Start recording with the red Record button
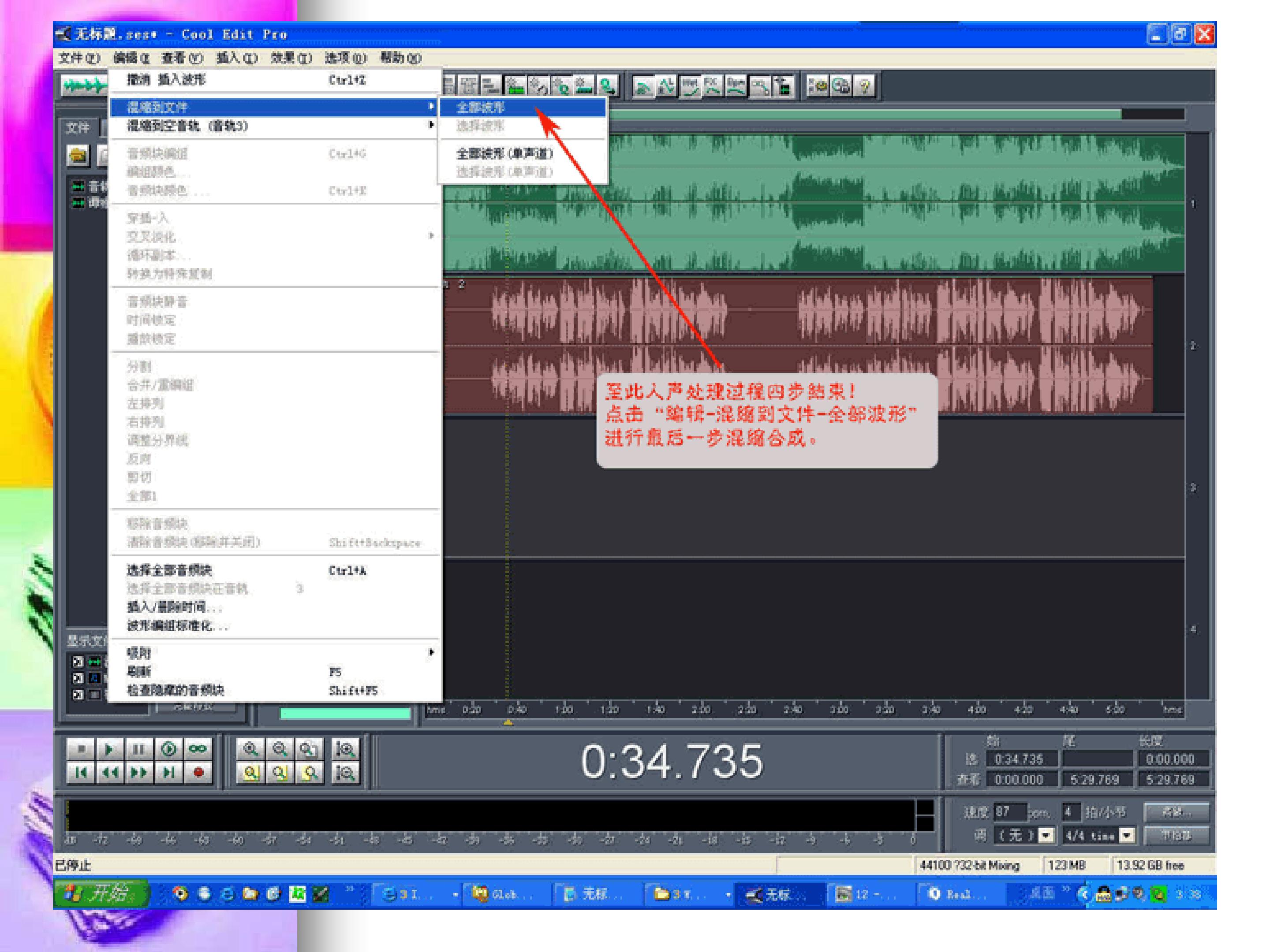The height and width of the screenshot is (952, 1270). click(198, 772)
